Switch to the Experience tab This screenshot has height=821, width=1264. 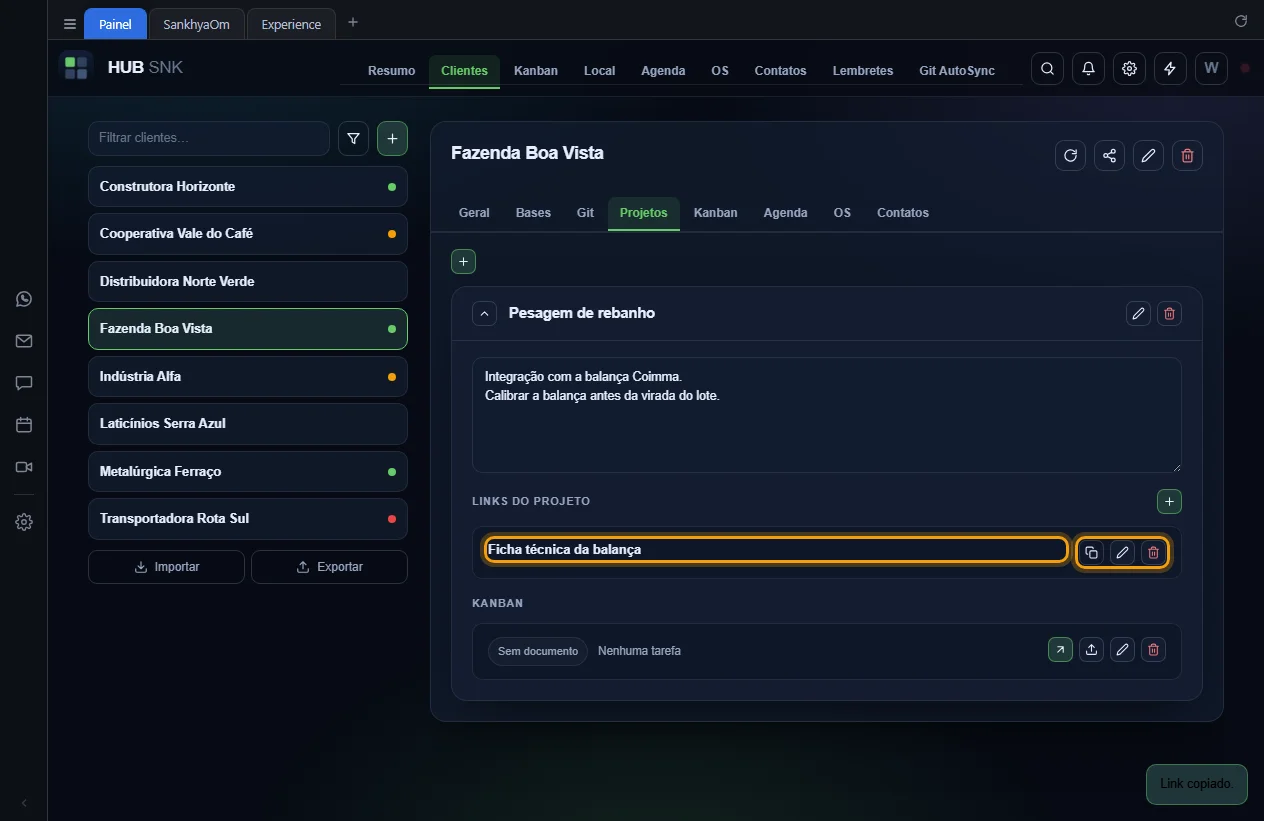[x=291, y=24]
